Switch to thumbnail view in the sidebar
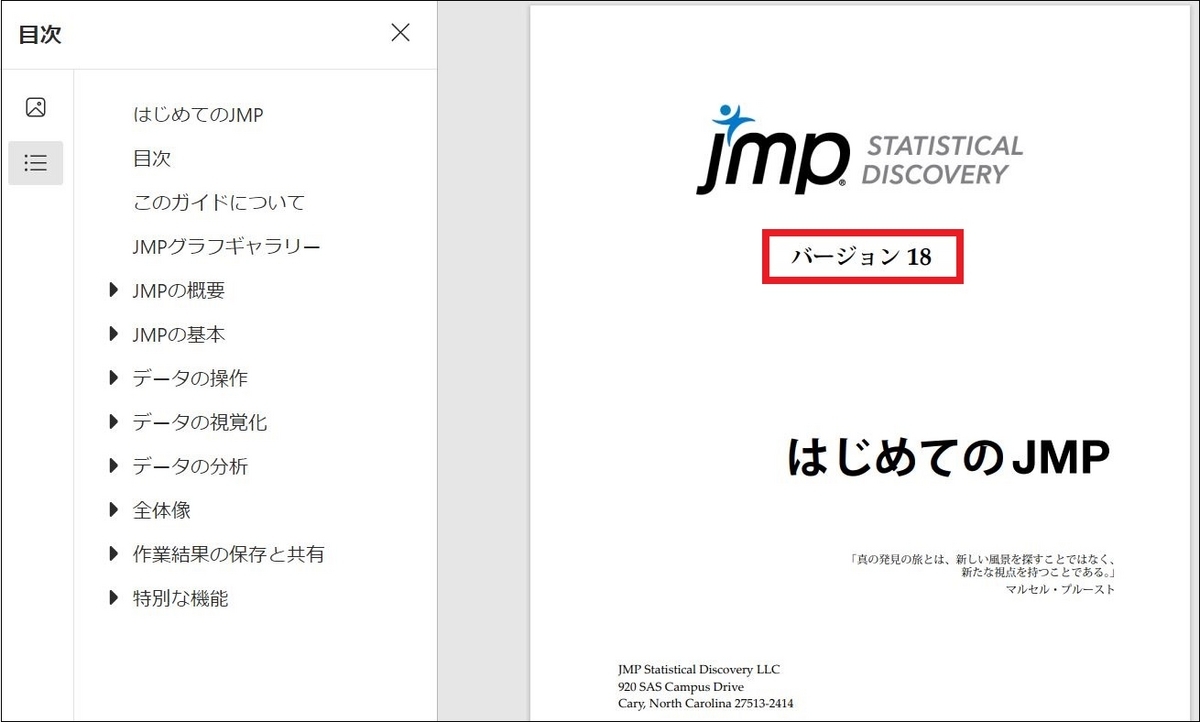 [36, 105]
